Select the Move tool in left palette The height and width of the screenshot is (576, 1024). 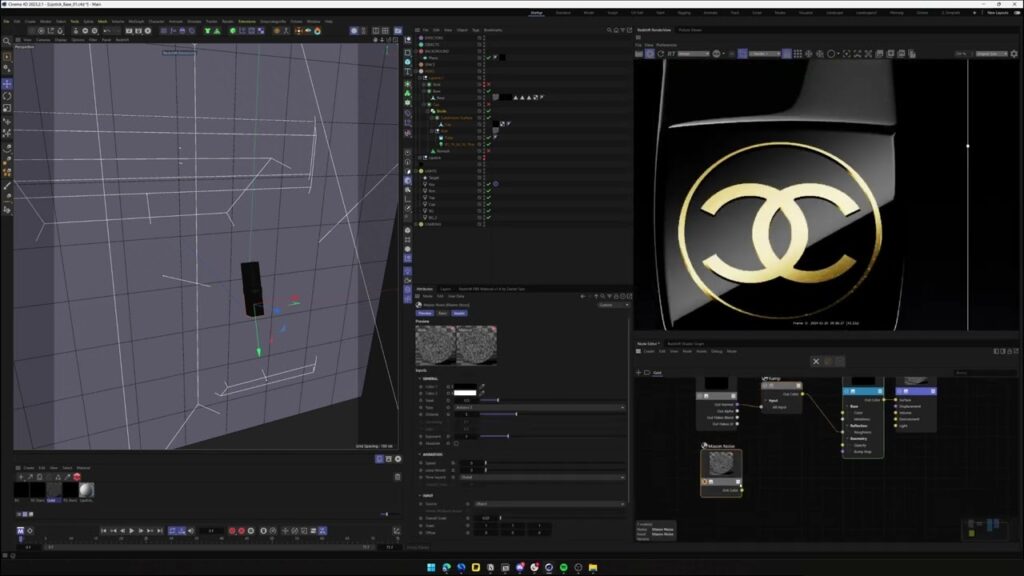[7, 84]
